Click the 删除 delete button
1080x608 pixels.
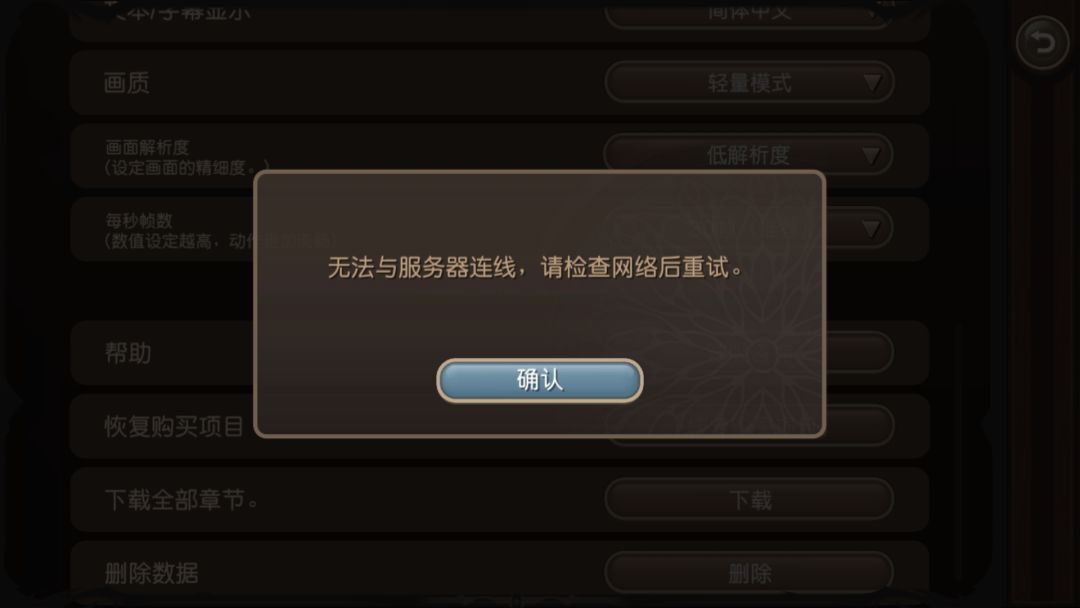pos(749,572)
